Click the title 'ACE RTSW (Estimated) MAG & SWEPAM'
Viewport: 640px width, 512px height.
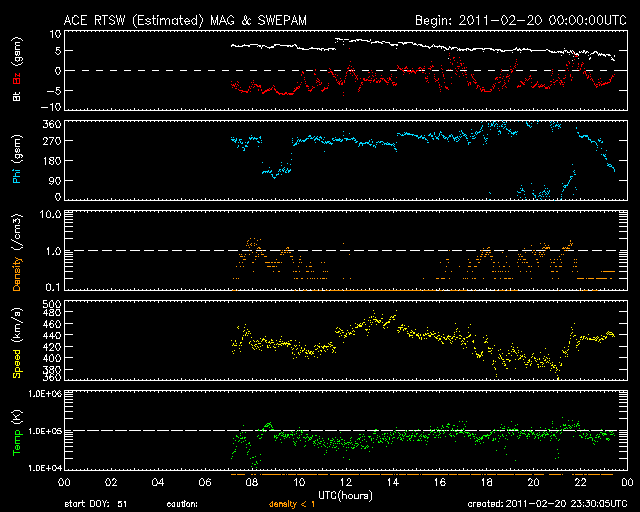[185, 20]
